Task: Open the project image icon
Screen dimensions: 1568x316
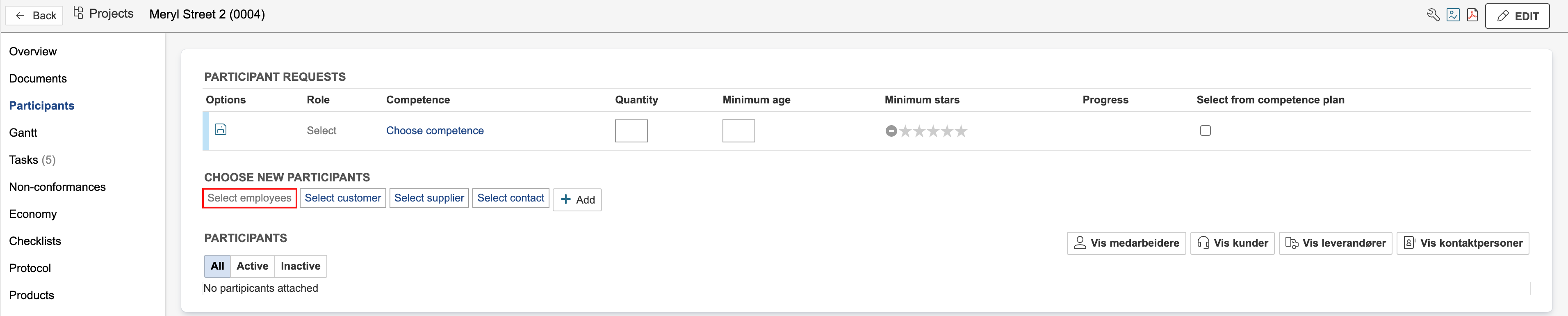Action: point(1453,15)
